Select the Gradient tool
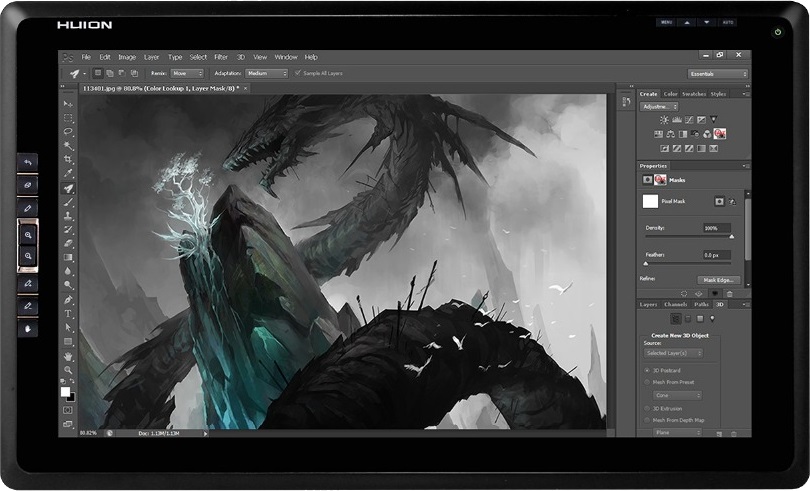 click(x=68, y=257)
